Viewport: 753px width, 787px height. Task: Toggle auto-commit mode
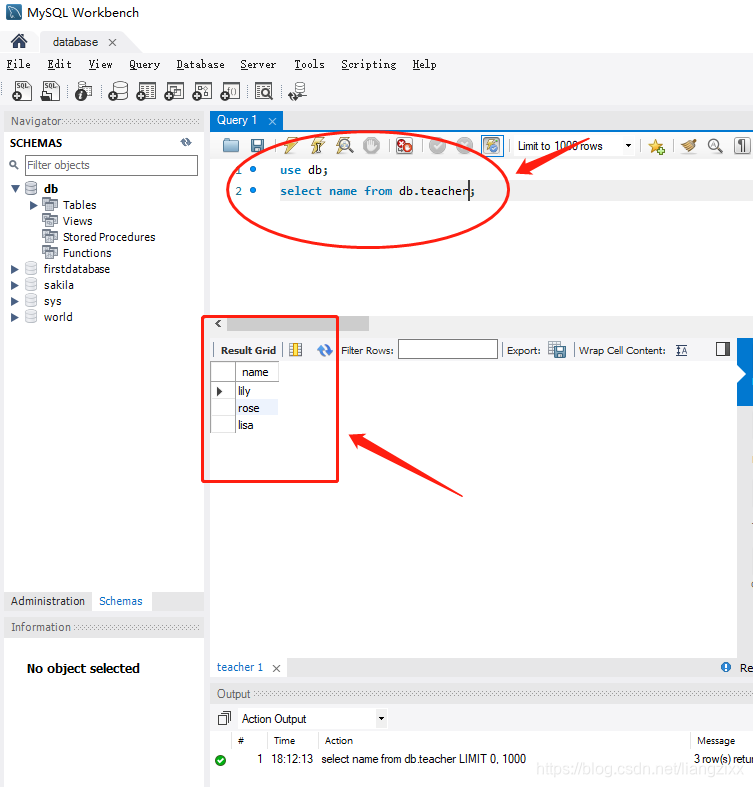point(492,146)
